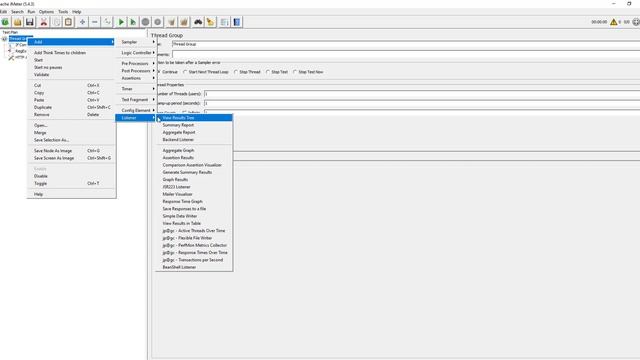Screen dimensions: 640x360
Task: Open the Assertions submenu
Action: coord(136,78)
